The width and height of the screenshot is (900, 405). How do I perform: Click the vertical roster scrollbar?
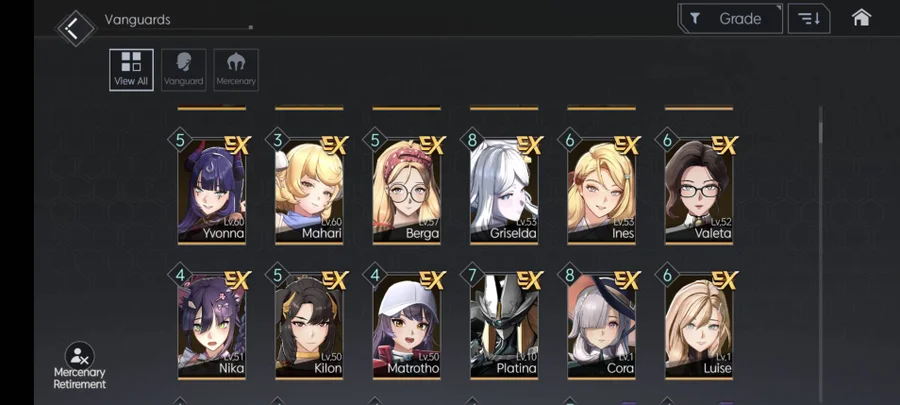point(820,254)
